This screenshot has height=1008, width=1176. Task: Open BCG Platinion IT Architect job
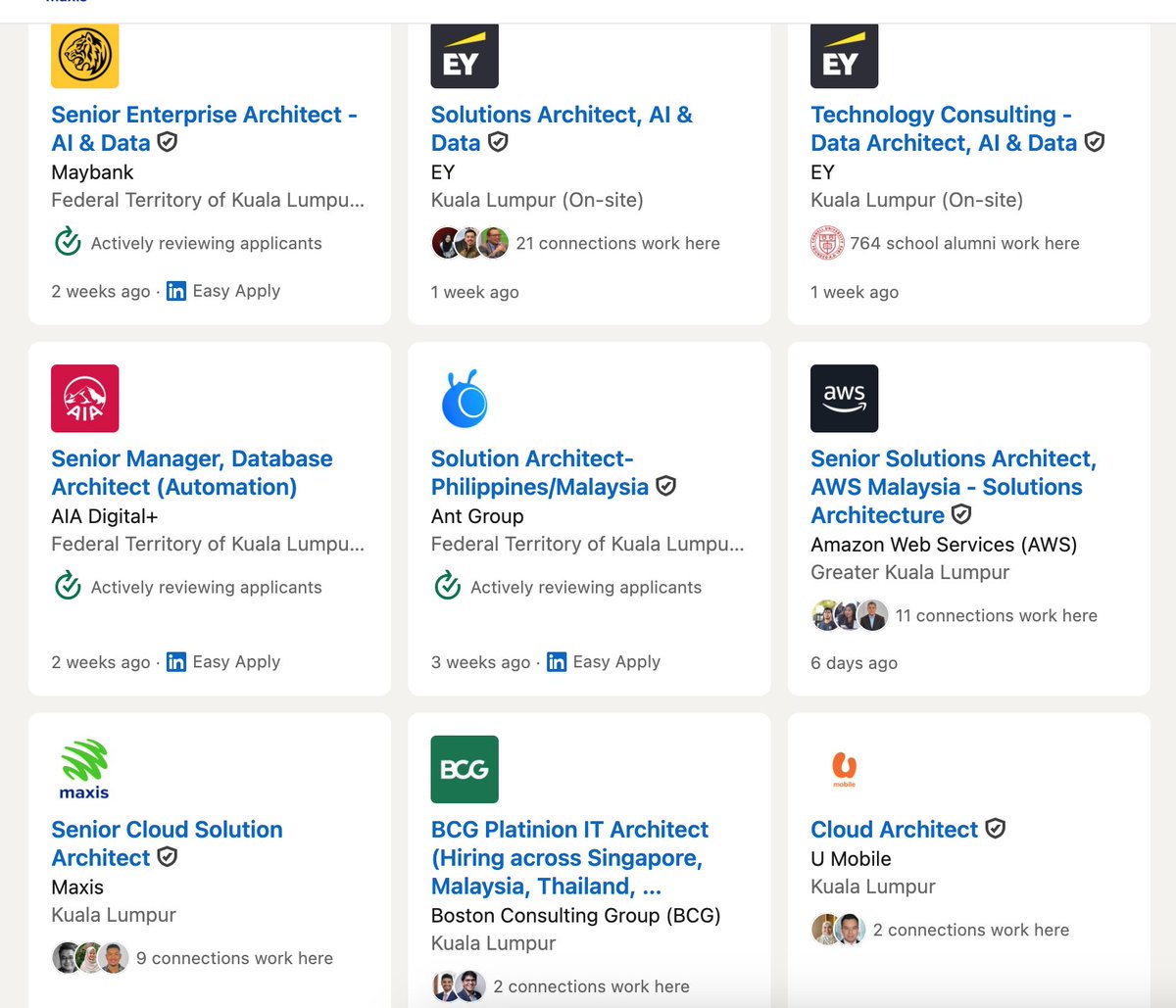click(569, 857)
